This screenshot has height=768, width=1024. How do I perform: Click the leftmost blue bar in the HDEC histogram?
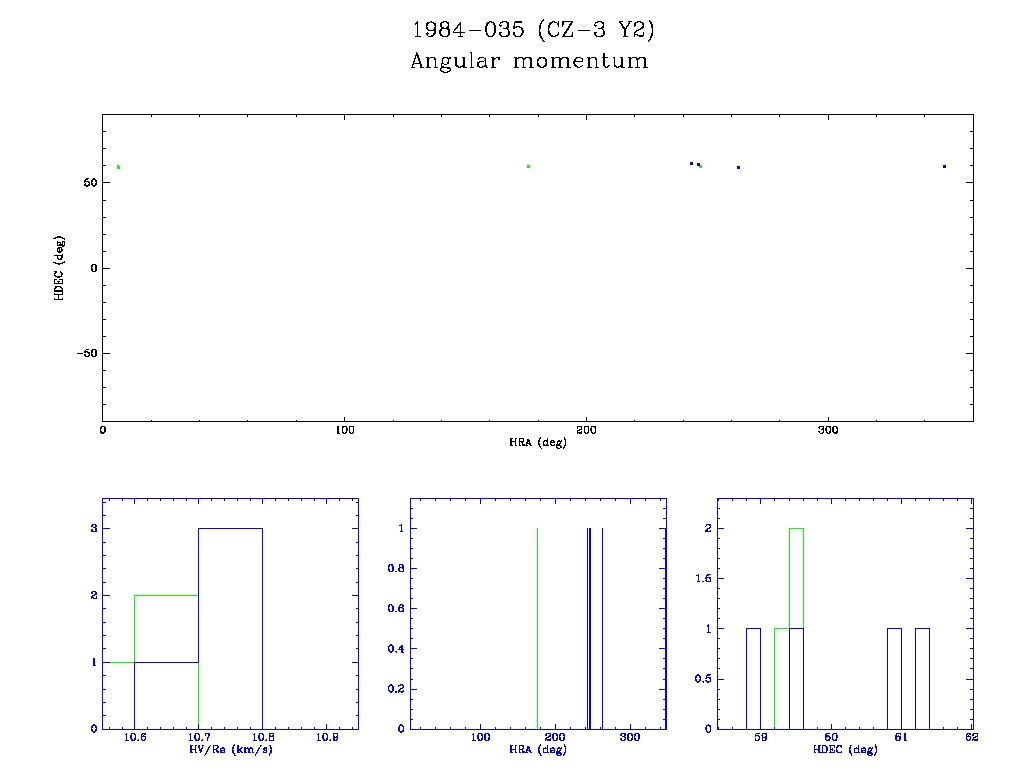pyautogui.click(x=753, y=678)
